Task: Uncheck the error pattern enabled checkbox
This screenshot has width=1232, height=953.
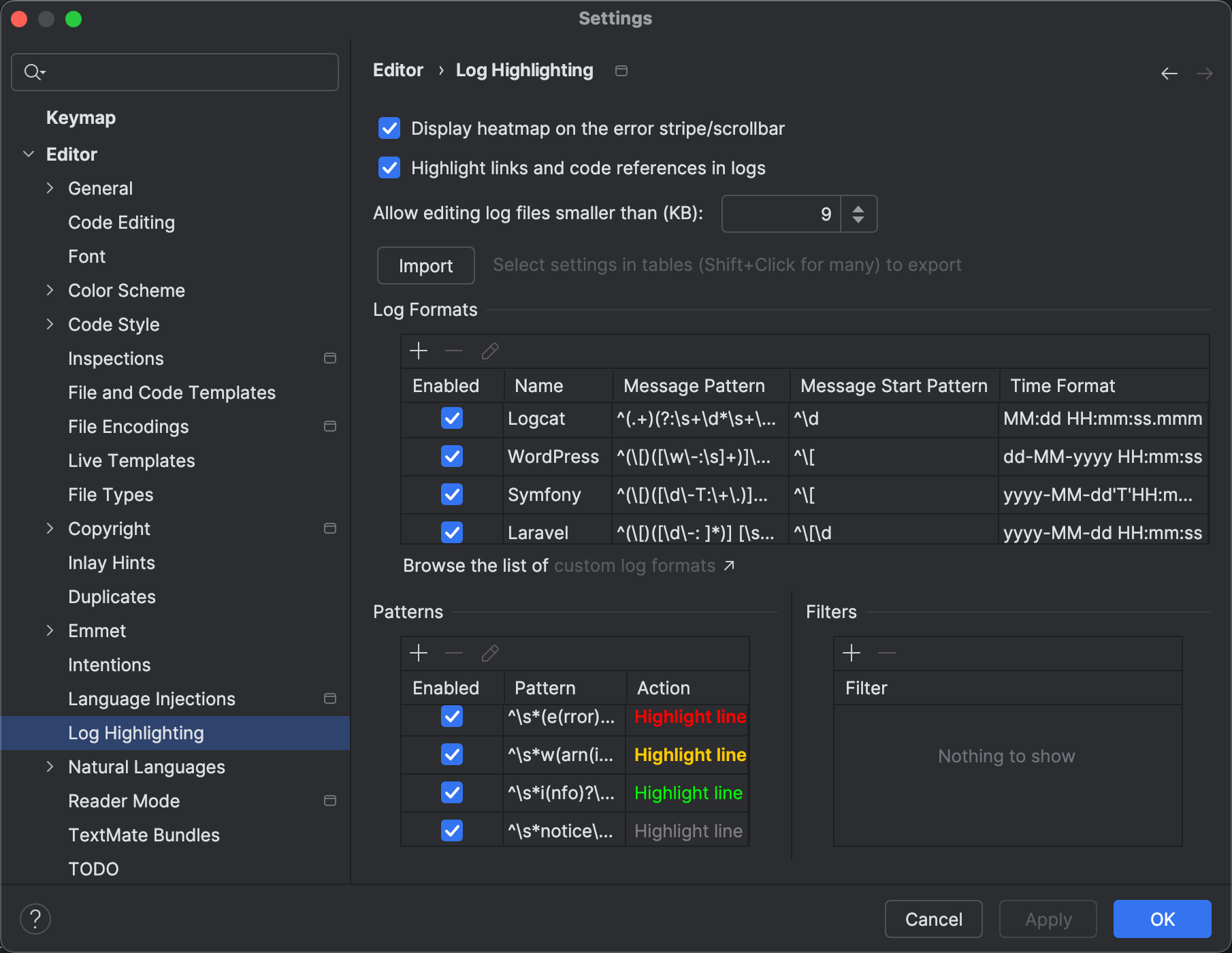Action: pos(452,716)
